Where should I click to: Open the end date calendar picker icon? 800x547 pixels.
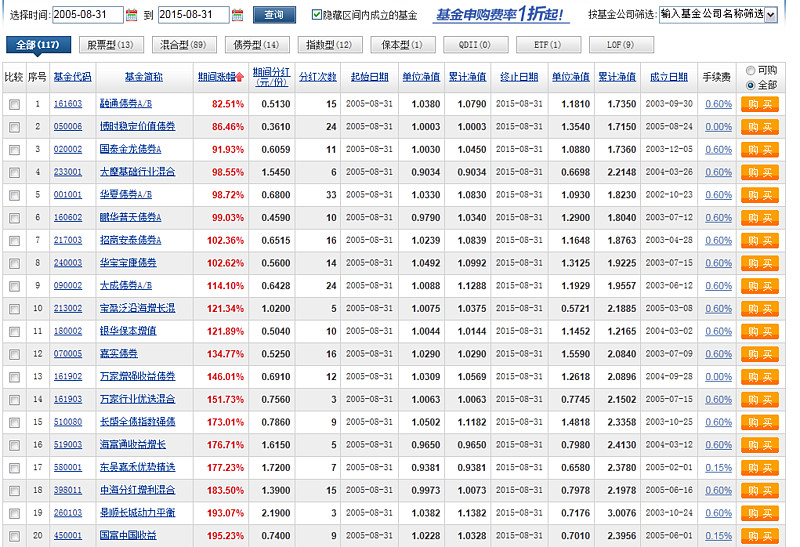point(237,15)
